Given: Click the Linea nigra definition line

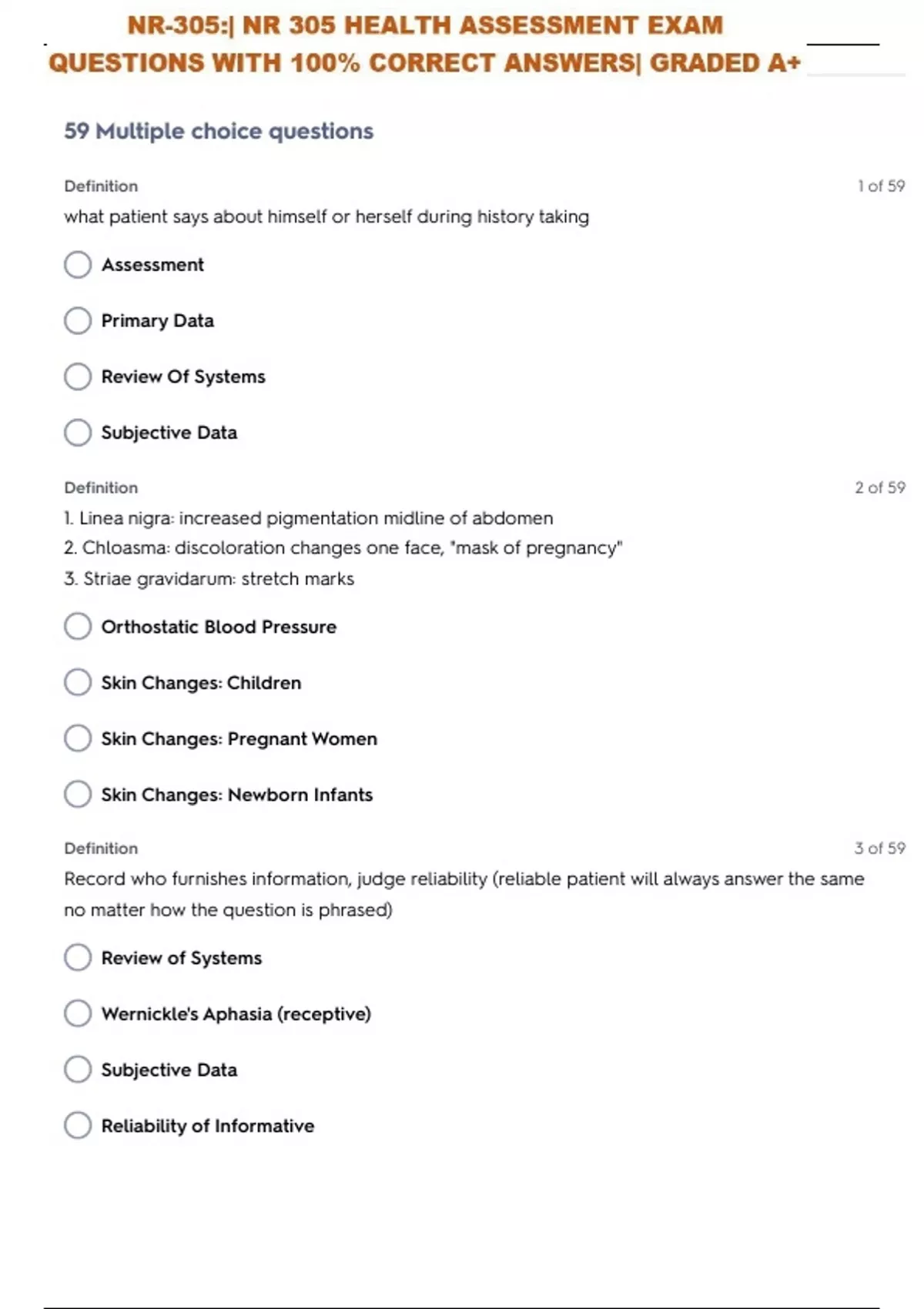Looking at the screenshot, I should click(309, 518).
